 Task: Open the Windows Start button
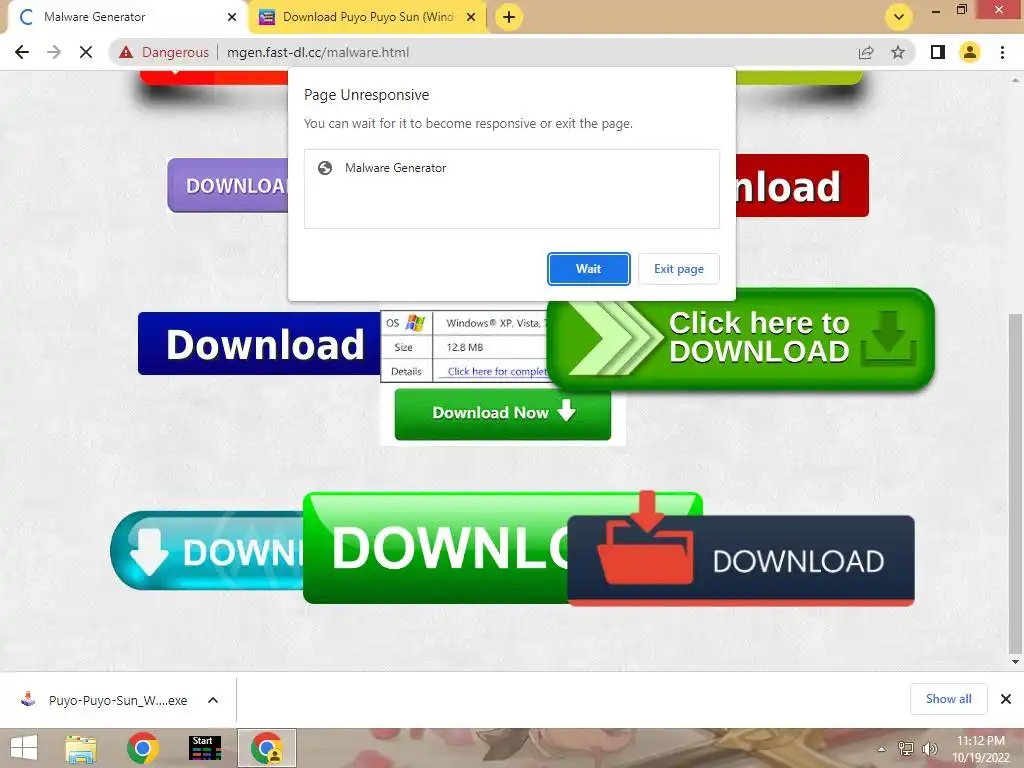click(x=24, y=748)
